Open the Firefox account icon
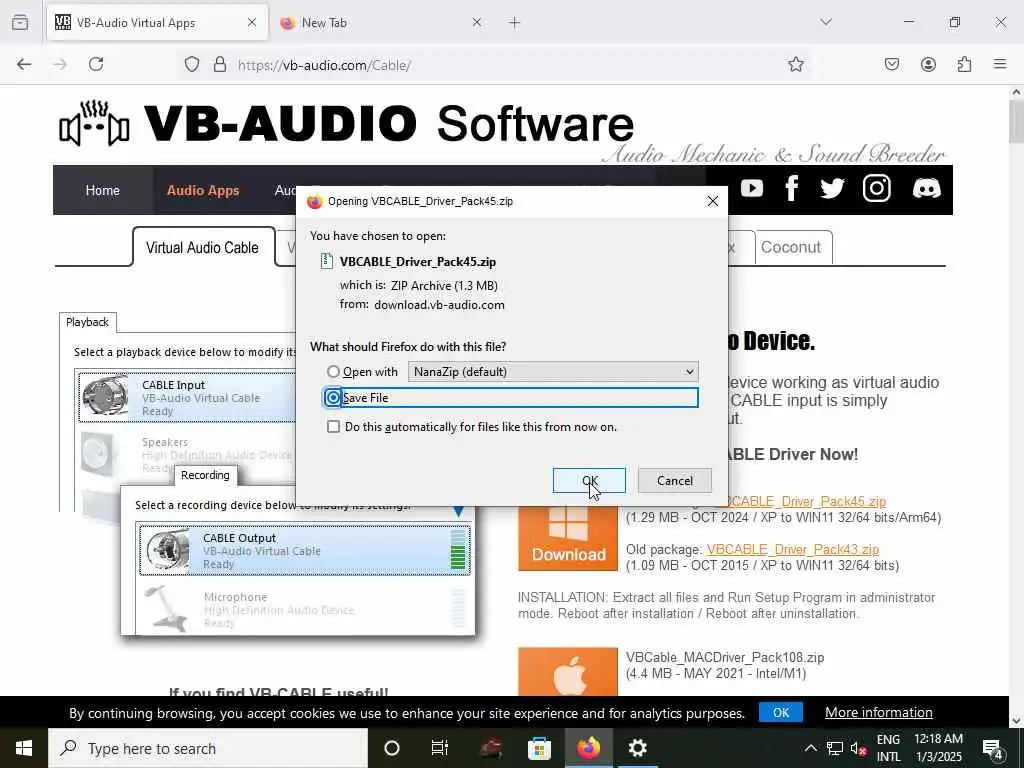 928,64
